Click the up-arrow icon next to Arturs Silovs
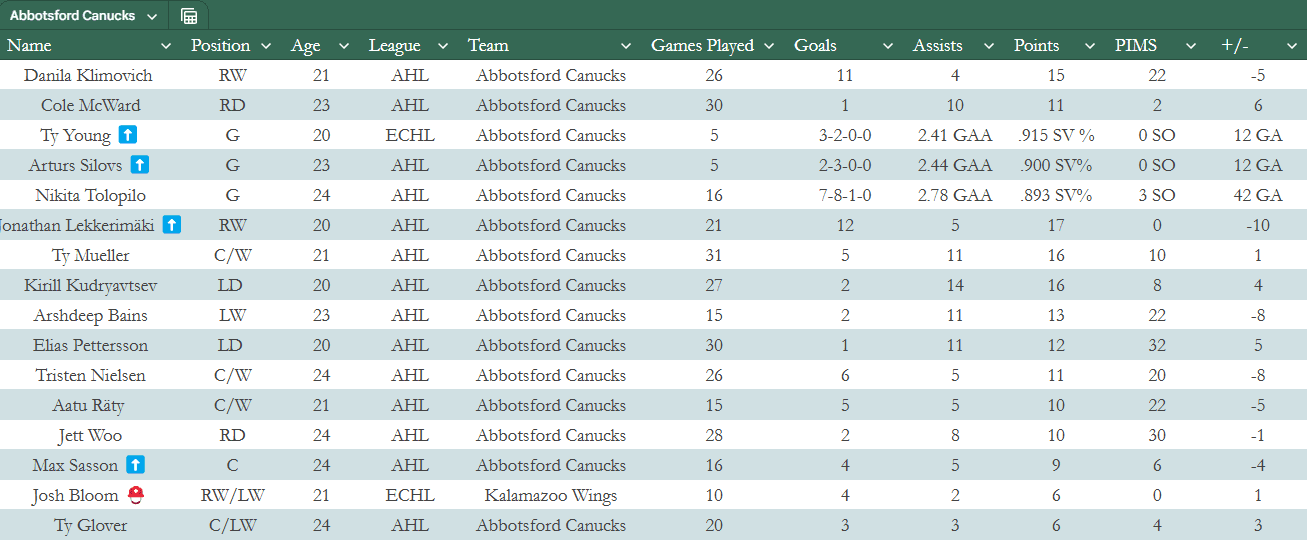This screenshot has height=540, width=1307. [x=140, y=165]
